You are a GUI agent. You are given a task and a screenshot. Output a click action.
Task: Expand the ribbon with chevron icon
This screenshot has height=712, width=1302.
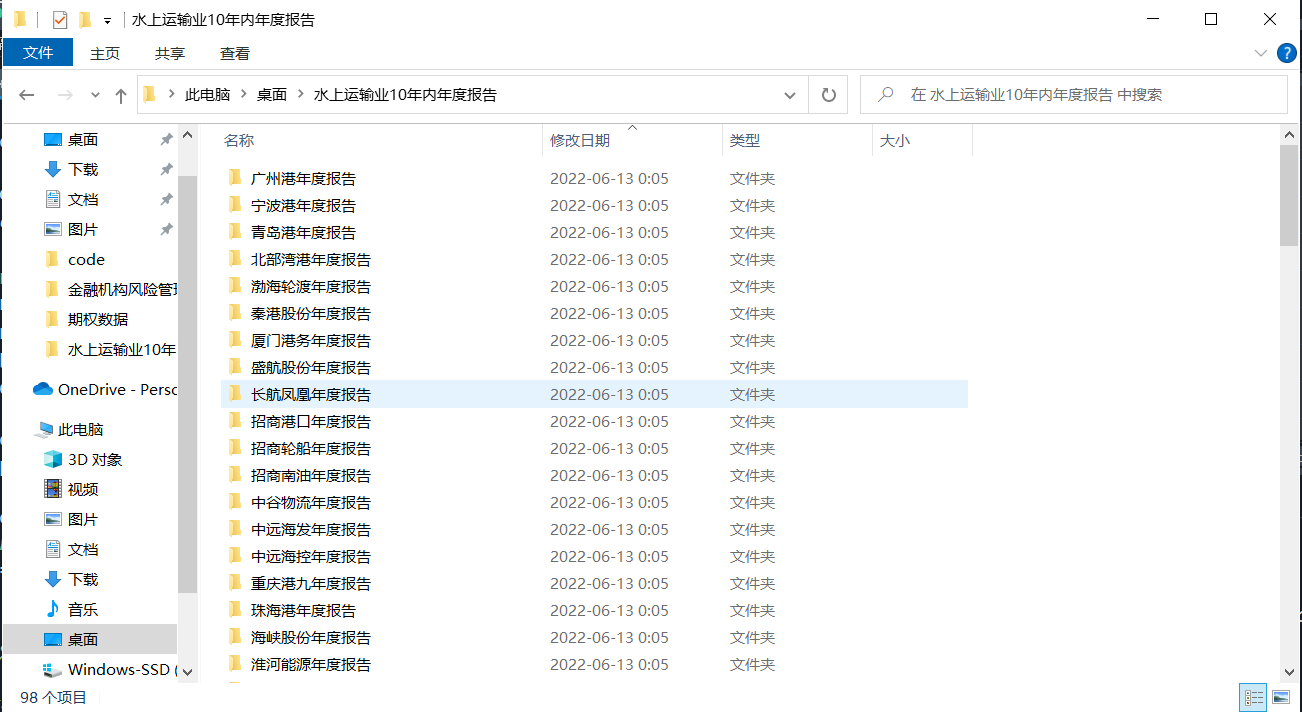click(1260, 53)
